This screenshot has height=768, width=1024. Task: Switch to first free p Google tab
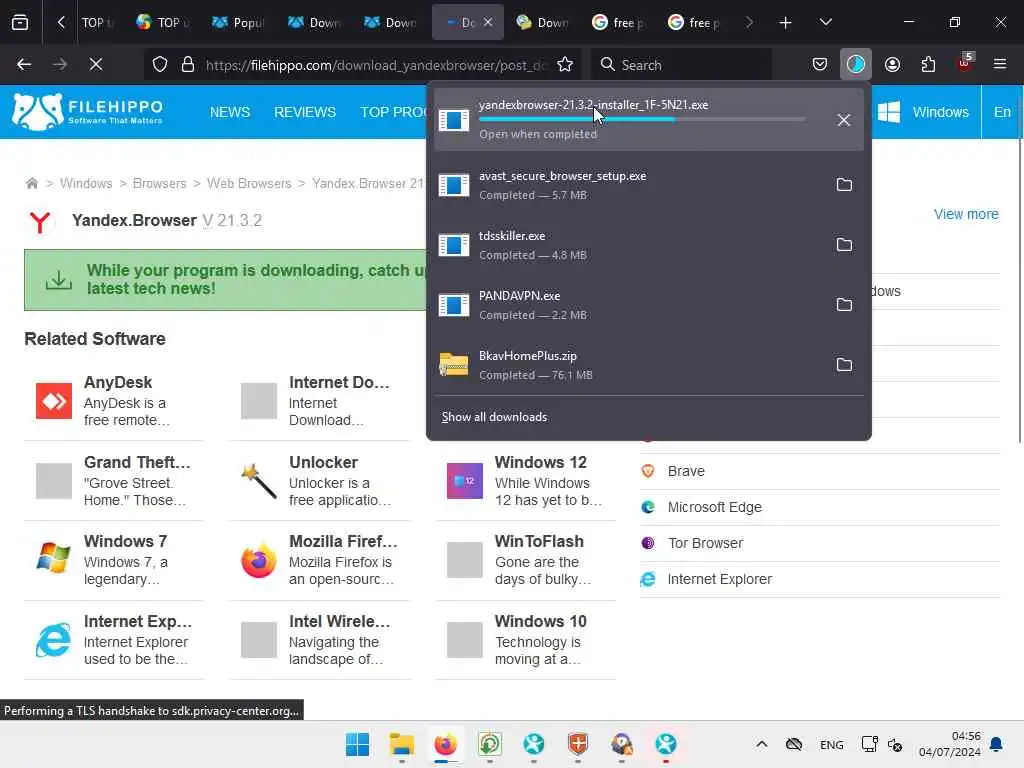click(x=618, y=22)
